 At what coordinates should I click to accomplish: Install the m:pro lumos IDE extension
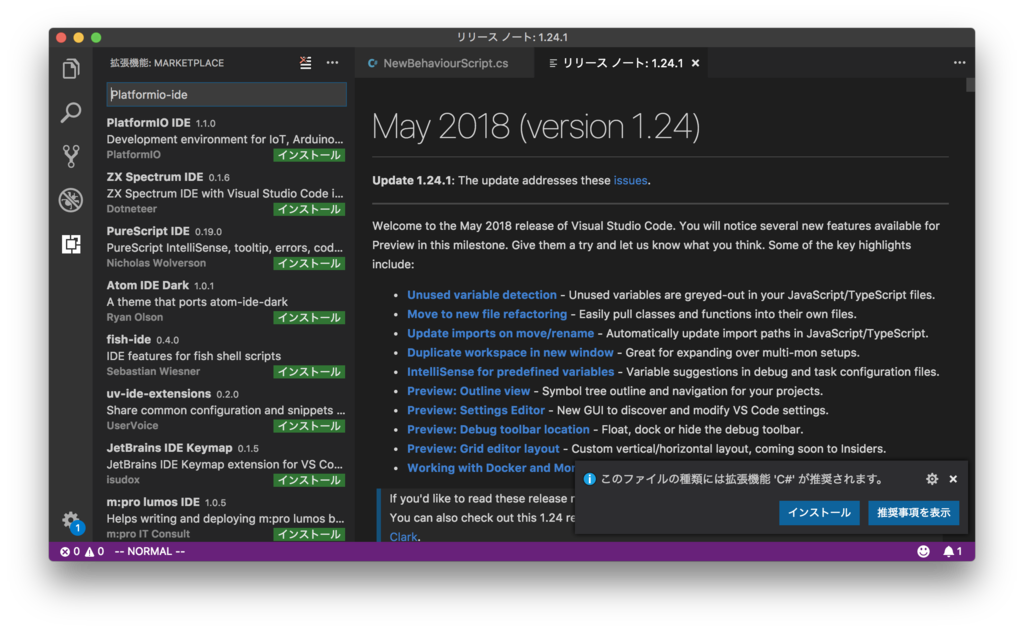[309, 534]
